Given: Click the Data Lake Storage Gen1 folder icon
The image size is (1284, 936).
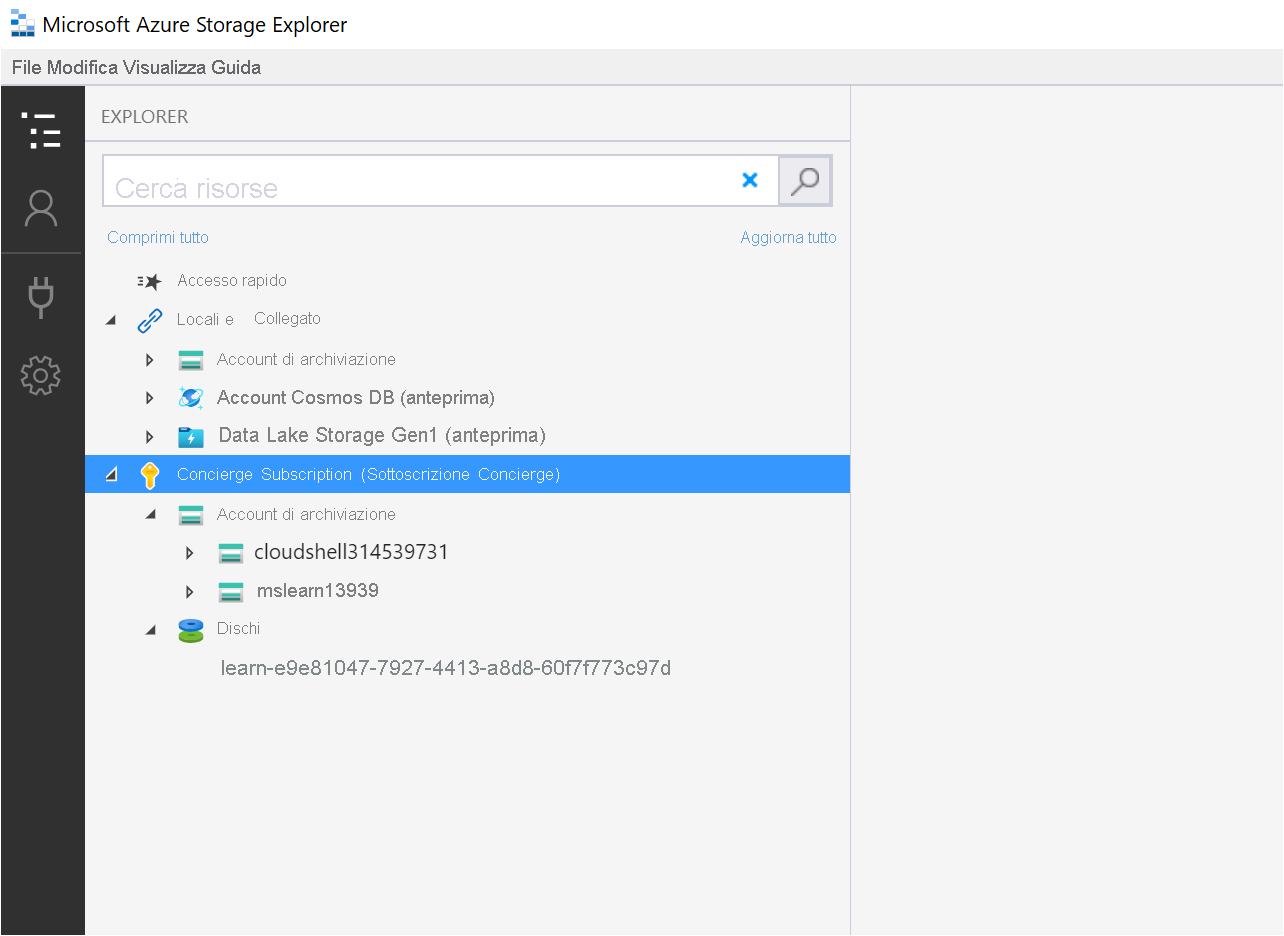Looking at the screenshot, I should [x=190, y=437].
